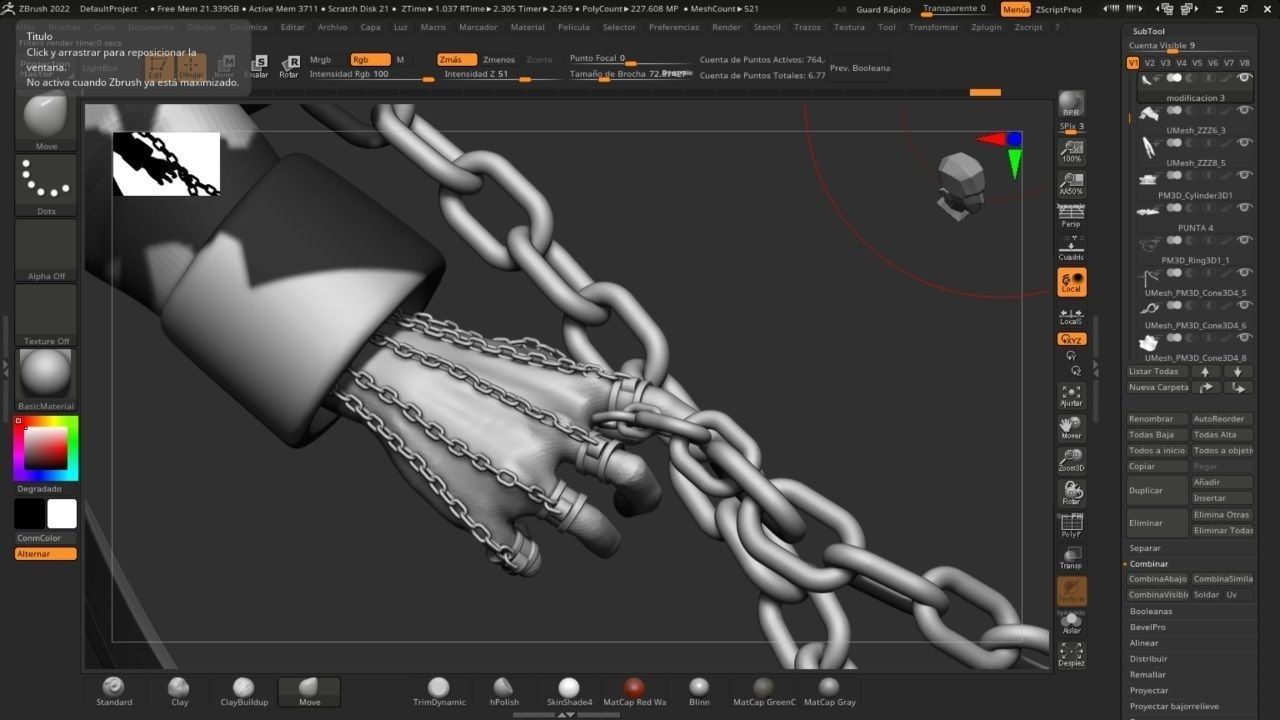
Task: Toggle the Cuadric floor grid icon
Action: (1071, 249)
